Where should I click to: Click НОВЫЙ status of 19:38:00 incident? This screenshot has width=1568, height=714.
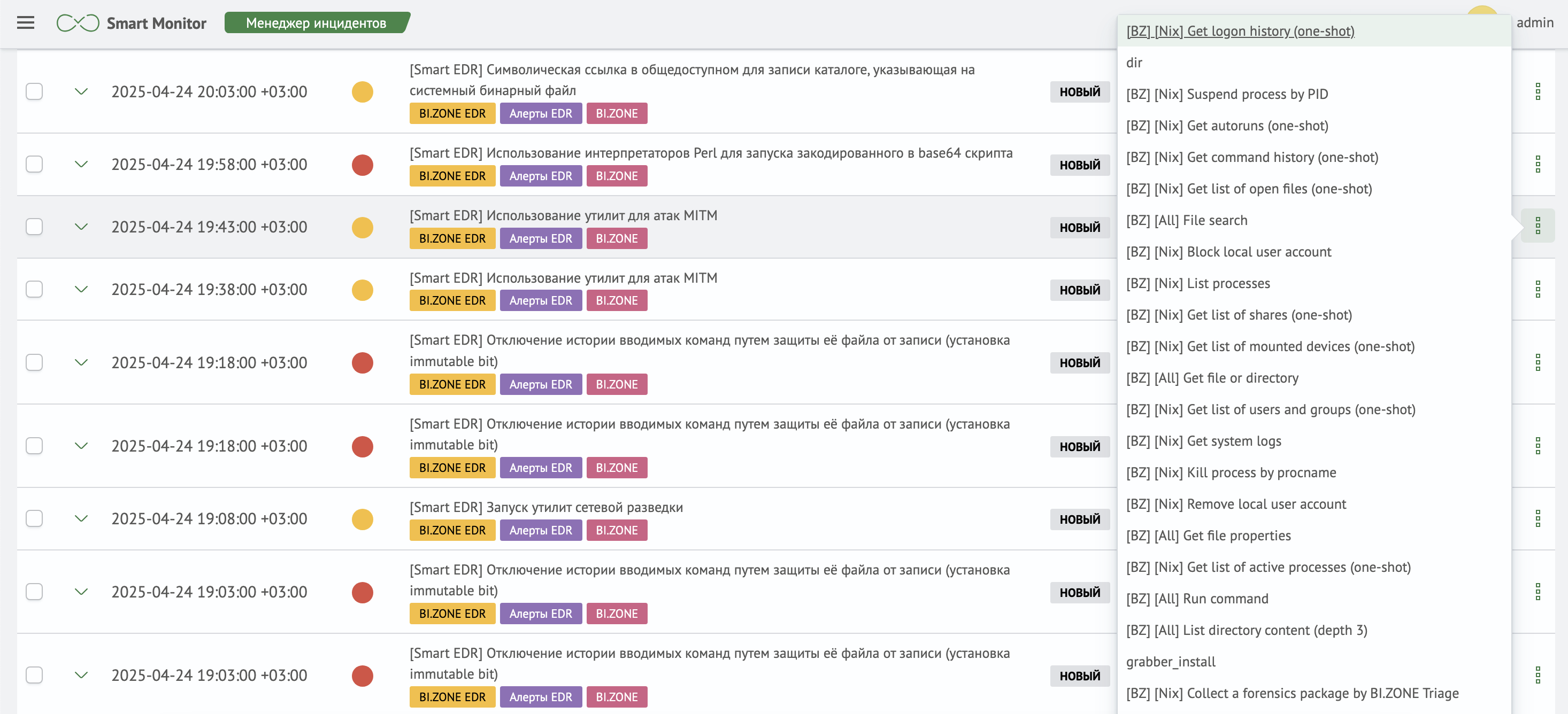point(1079,290)
